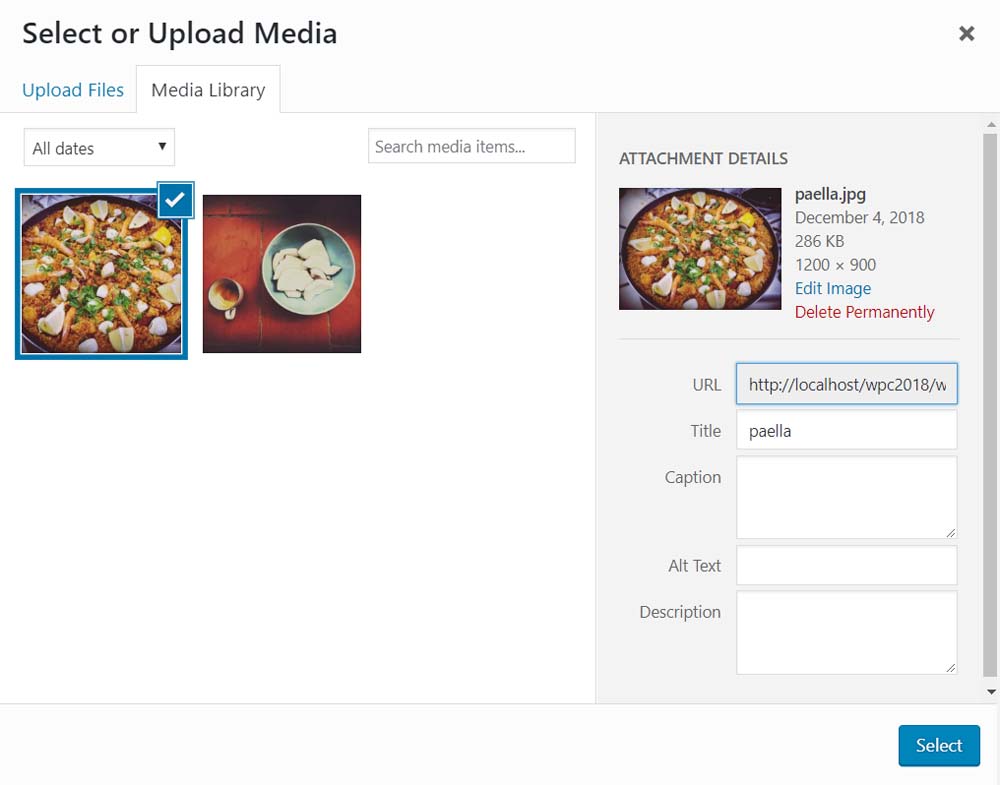Click the Alt Text field
Image resolution: width=1000 pixels, height=785 pixels.
pos(846,565)
